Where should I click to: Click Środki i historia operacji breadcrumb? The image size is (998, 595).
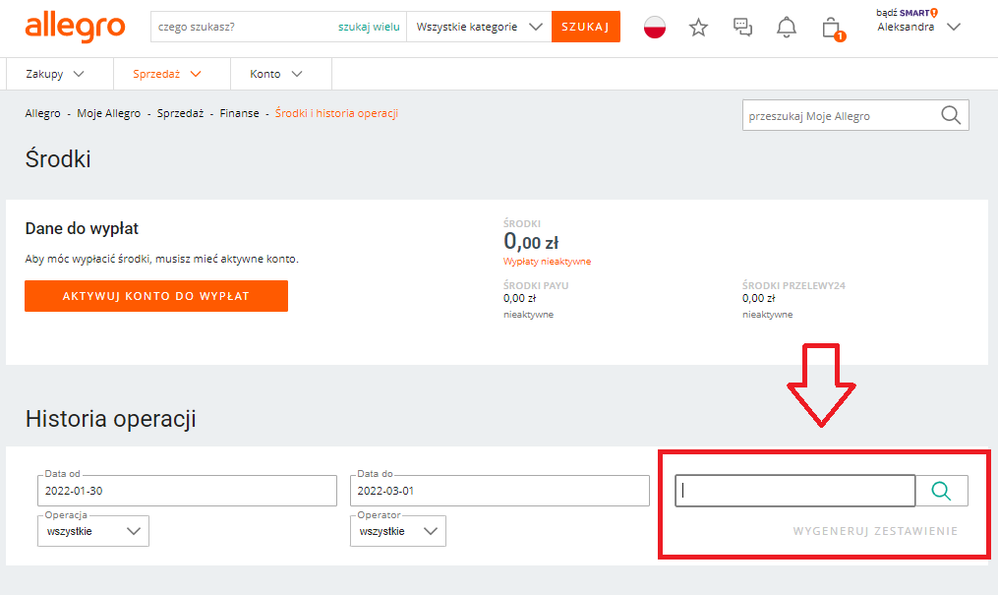pos(337,113)
